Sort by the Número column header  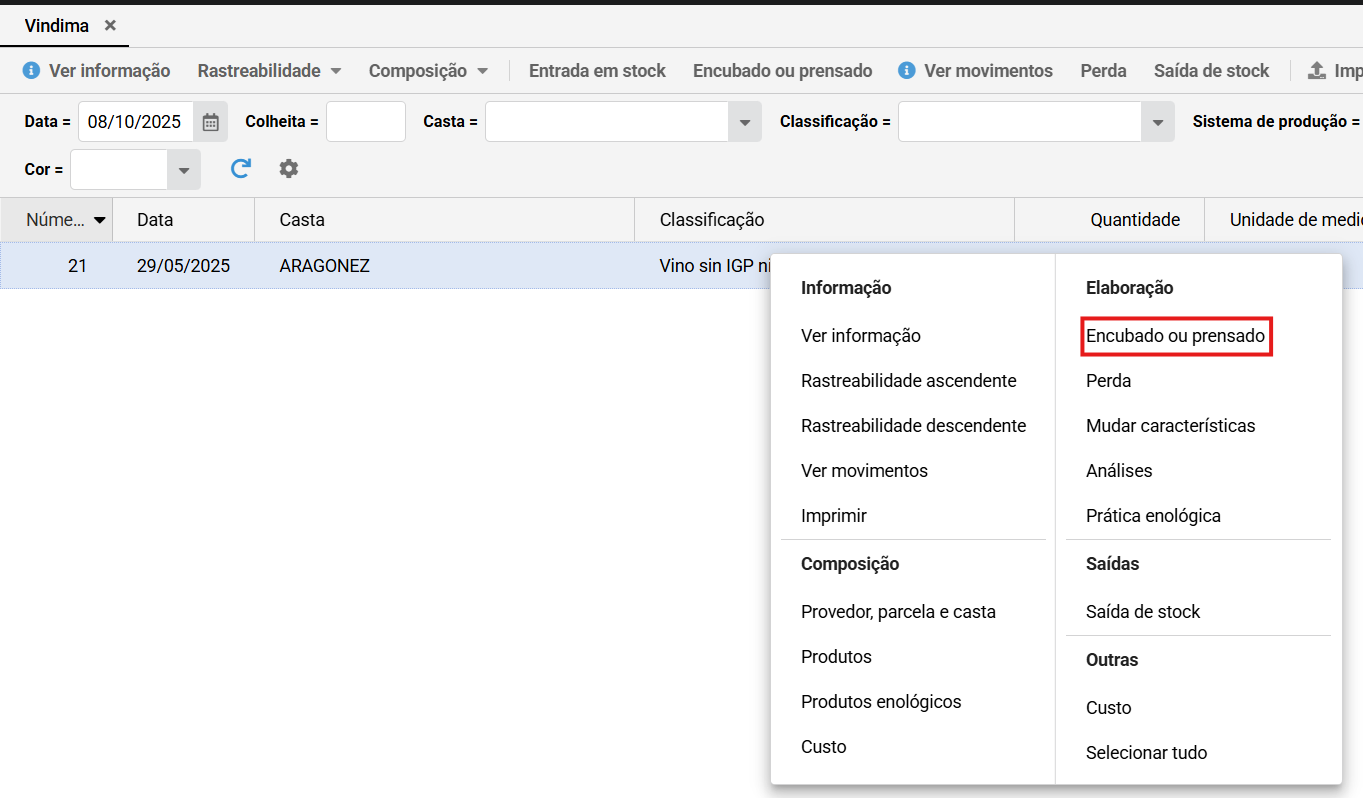click(x=57, y=220)
